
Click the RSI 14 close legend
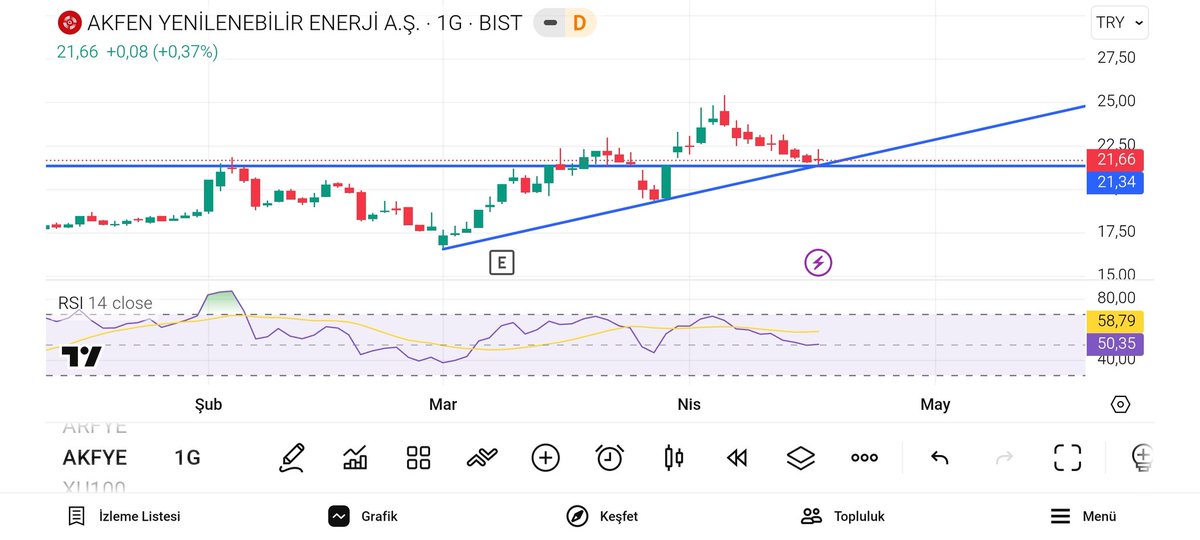click(105, 303)
